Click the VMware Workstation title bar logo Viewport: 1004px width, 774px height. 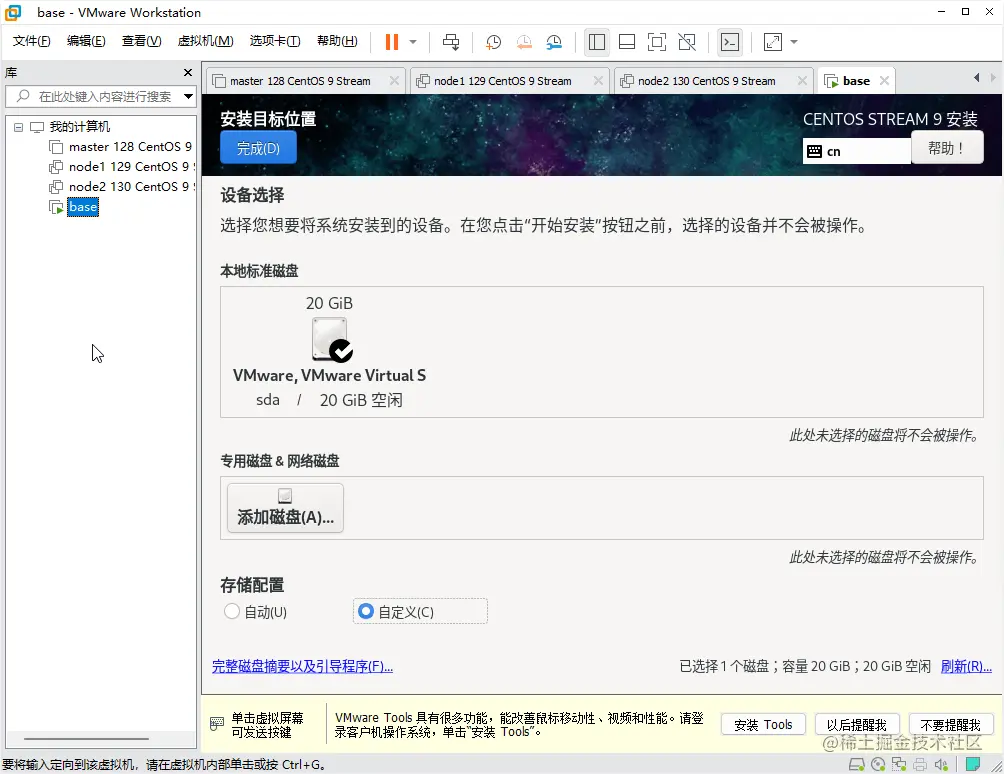tap(13, 12)
